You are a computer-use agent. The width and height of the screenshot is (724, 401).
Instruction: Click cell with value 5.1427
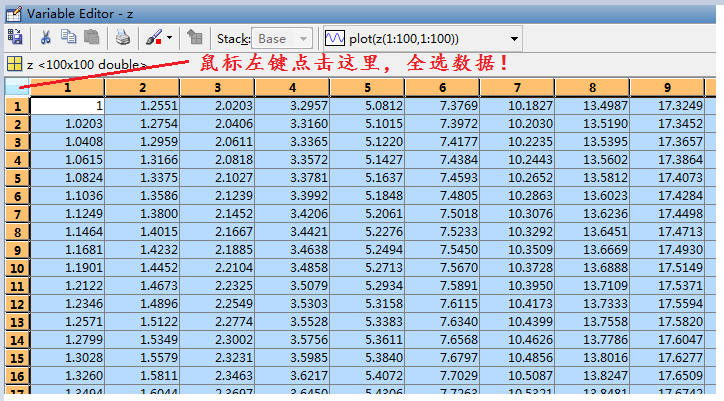click(368, 160)
